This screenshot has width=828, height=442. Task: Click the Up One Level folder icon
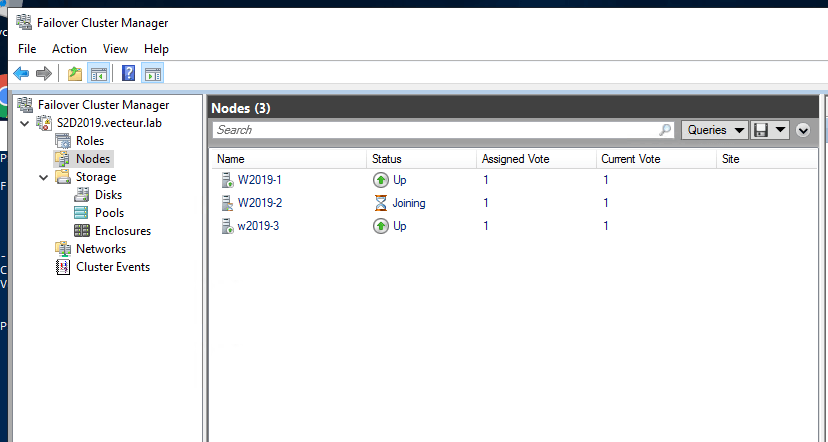pos(74,73)
